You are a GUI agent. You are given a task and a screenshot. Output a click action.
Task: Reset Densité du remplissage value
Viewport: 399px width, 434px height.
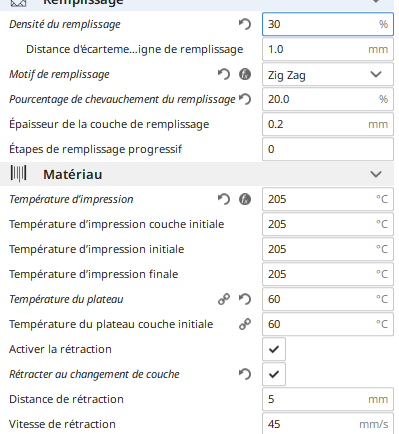click(245, 24)
